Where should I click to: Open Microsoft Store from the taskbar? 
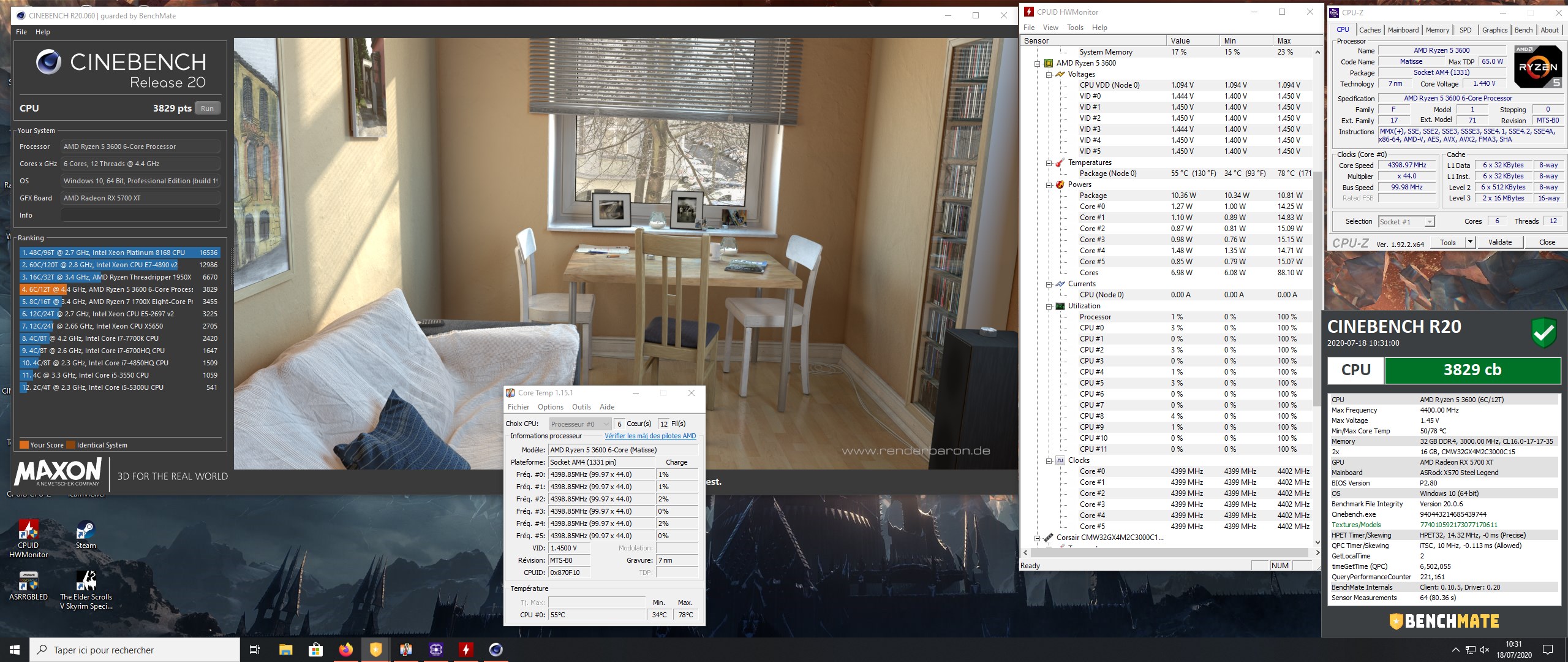[315, 650]
